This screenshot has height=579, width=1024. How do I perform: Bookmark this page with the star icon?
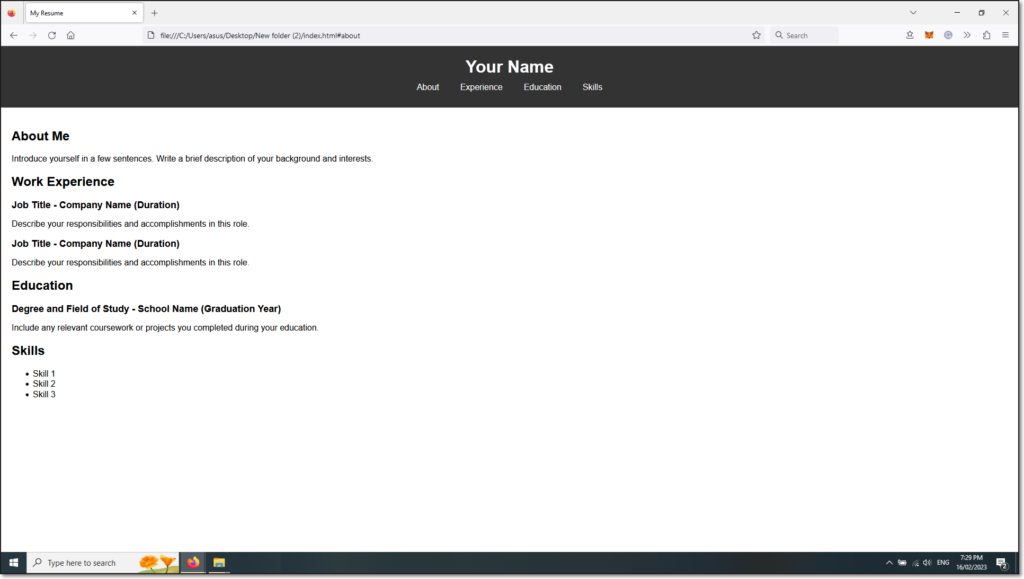[756, 35]
